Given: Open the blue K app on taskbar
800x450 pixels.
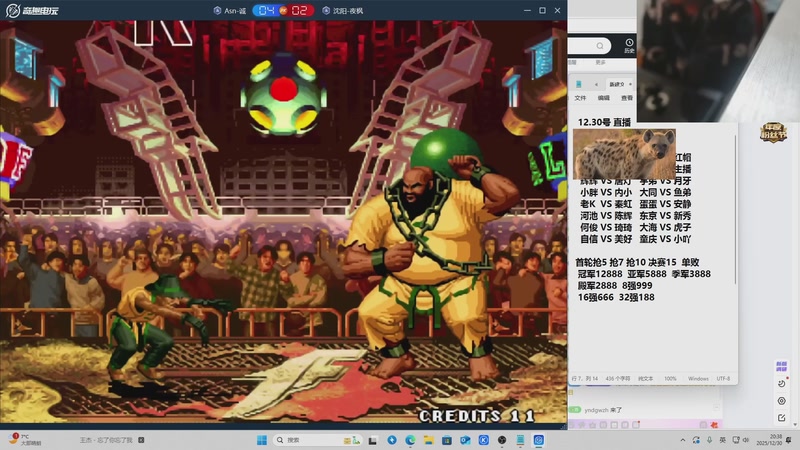Looking at the screenshot, I should (x=484, y=440).
